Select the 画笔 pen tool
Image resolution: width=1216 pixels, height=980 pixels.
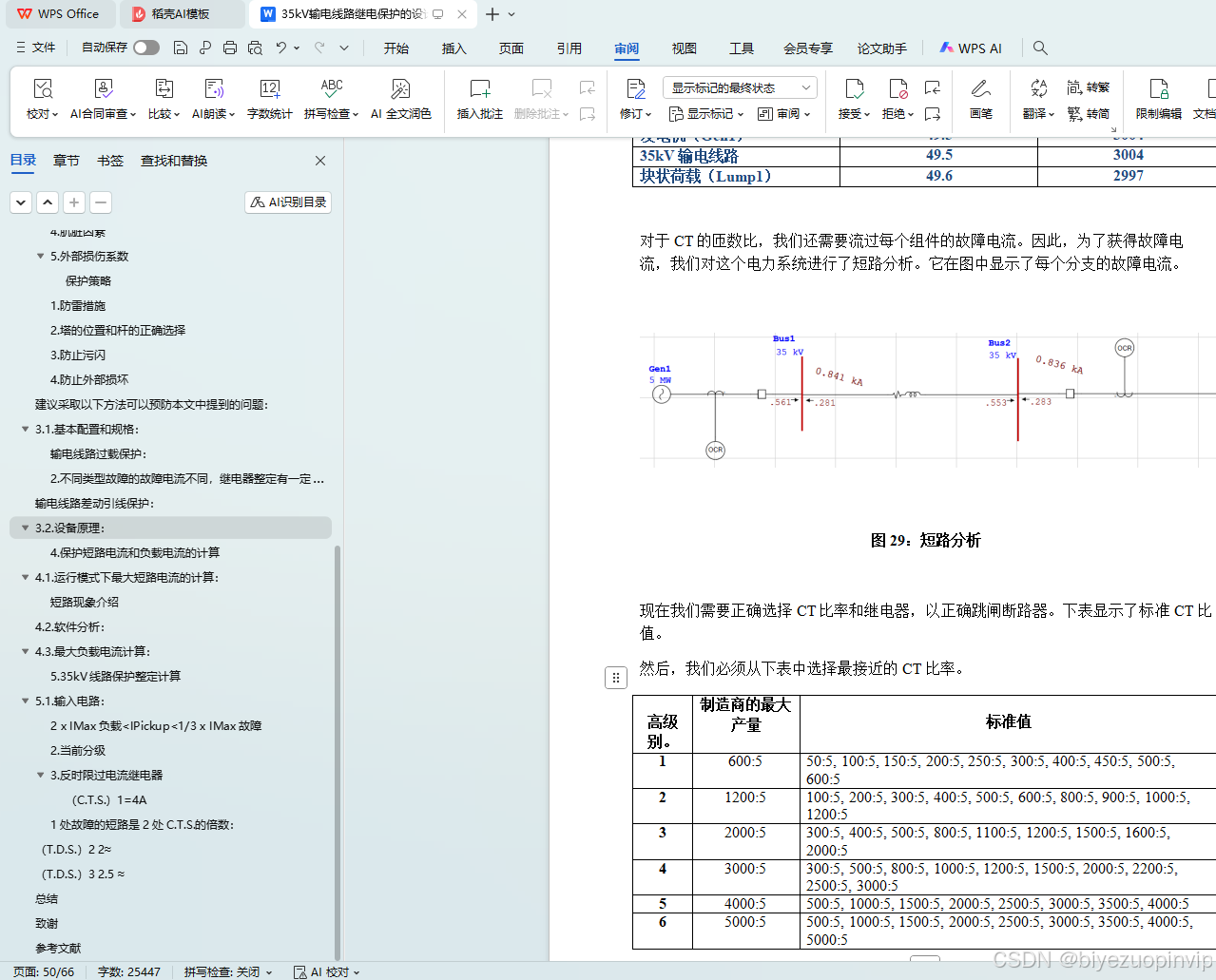tap(981, 100)
